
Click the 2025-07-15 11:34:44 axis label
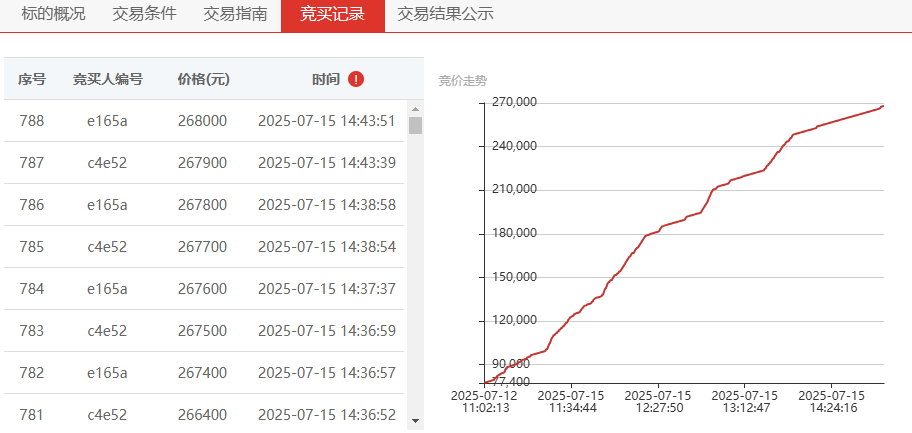572,402
